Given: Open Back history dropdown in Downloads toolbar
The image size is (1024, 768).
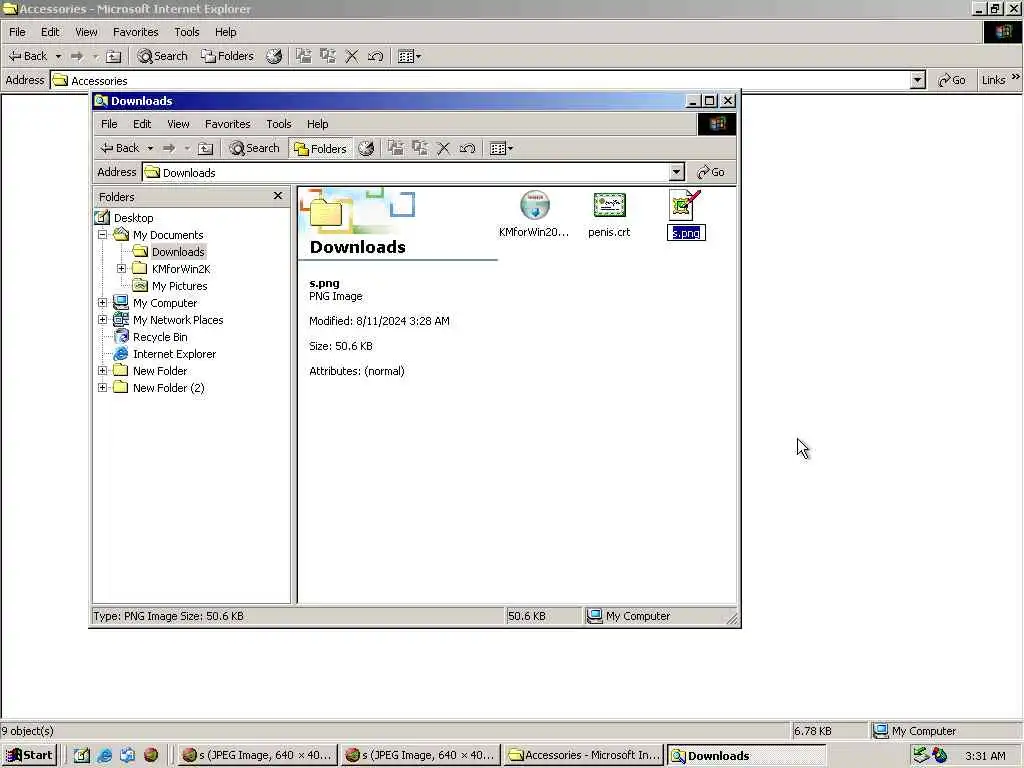Looking at the screenshot, I should point(150,148).
